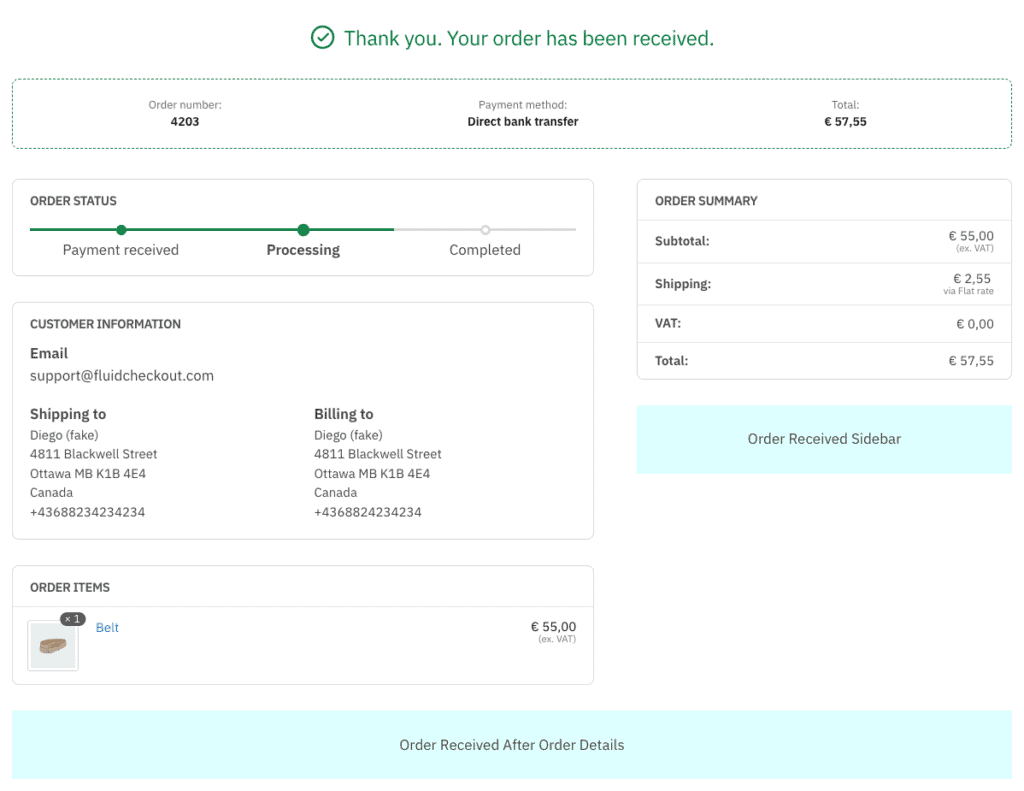Click the via Flat rate shipping label
The image size is (1024, 791).
point(970,292)
